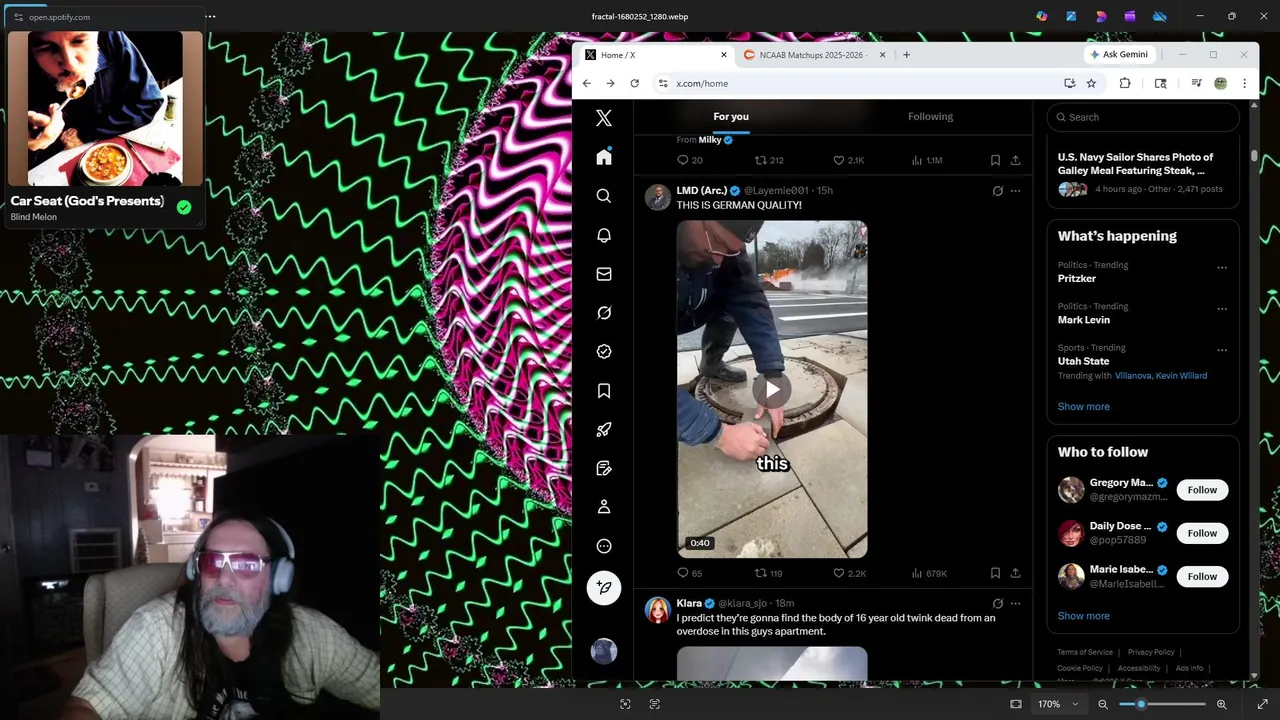This screenshot has height=720, width=1280.
Task: Click Ask Gemini button
Action: coord(1119,55)
